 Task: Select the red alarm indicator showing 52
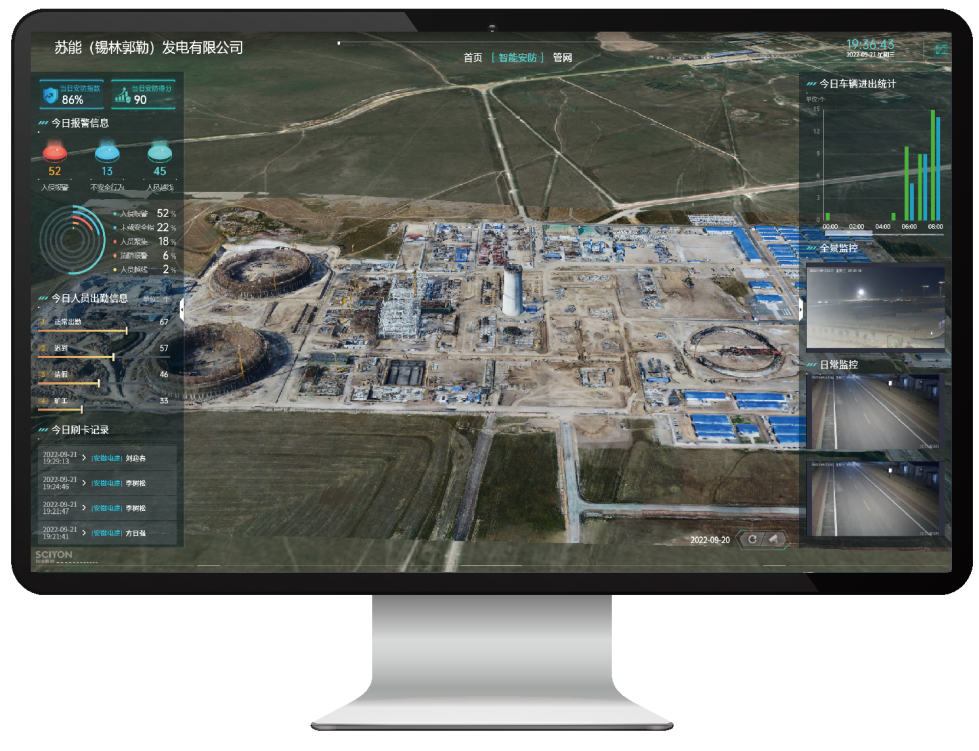[54, 153]
